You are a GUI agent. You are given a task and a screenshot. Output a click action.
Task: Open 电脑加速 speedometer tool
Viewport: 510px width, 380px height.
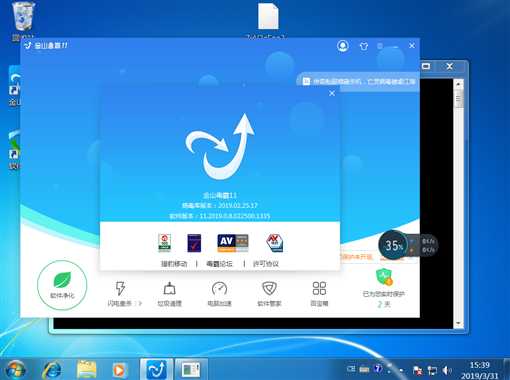(219, 294)
